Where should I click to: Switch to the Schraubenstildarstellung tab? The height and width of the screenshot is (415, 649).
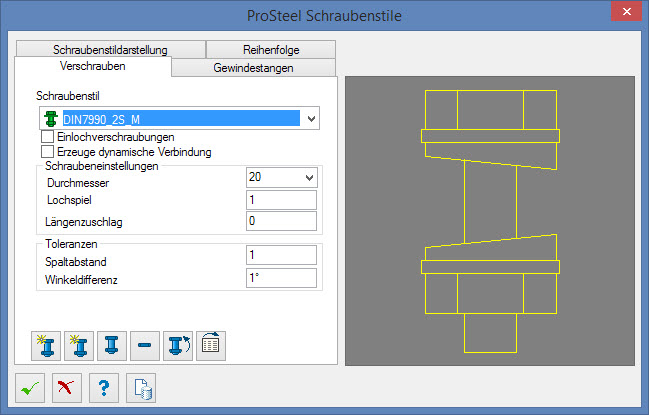point(111,50)
